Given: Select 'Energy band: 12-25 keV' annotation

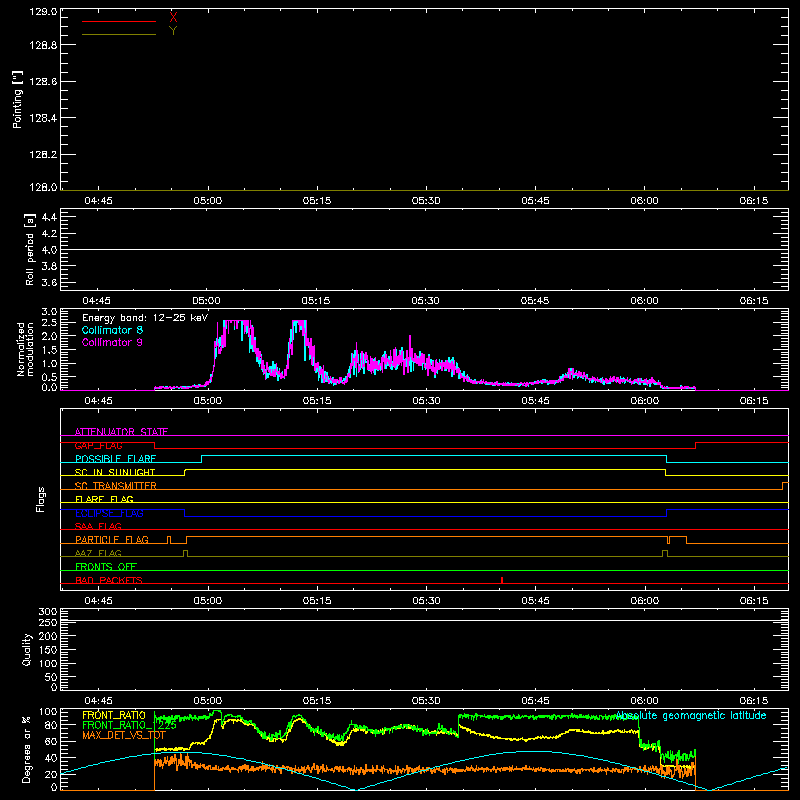Looking at the screenshot, I should coord(145,318).
